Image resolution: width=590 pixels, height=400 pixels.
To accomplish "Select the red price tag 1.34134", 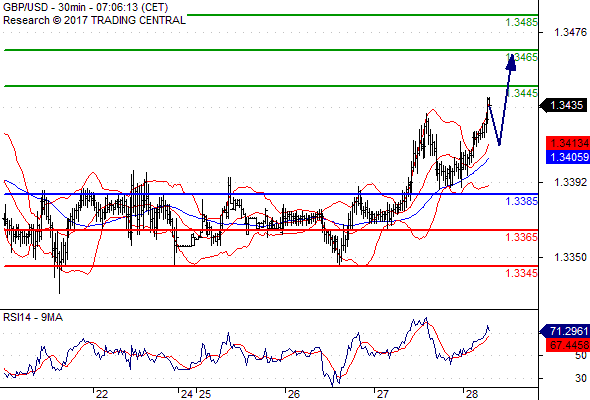I will 568,143.
